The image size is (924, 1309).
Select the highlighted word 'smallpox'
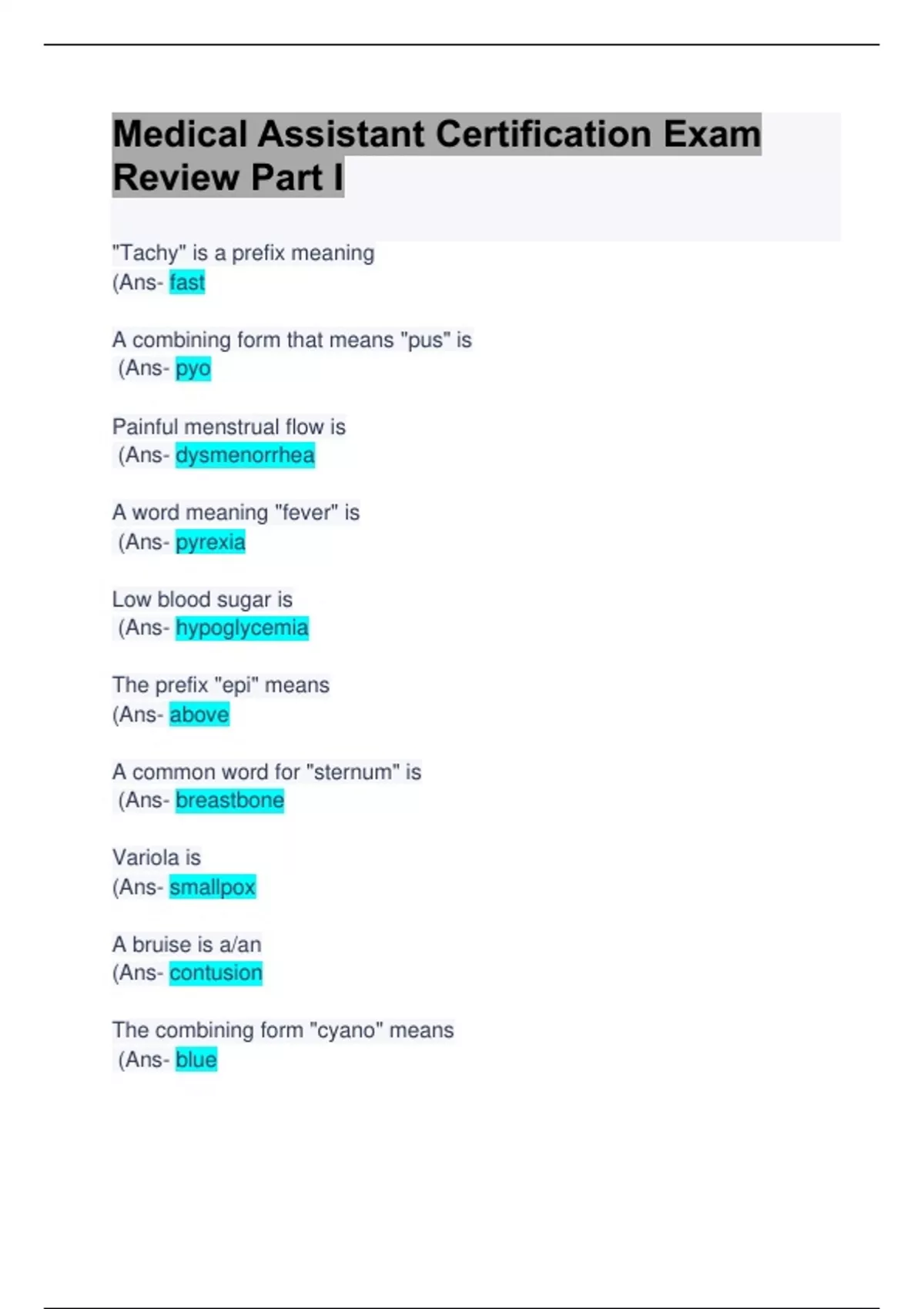[213, 887]
